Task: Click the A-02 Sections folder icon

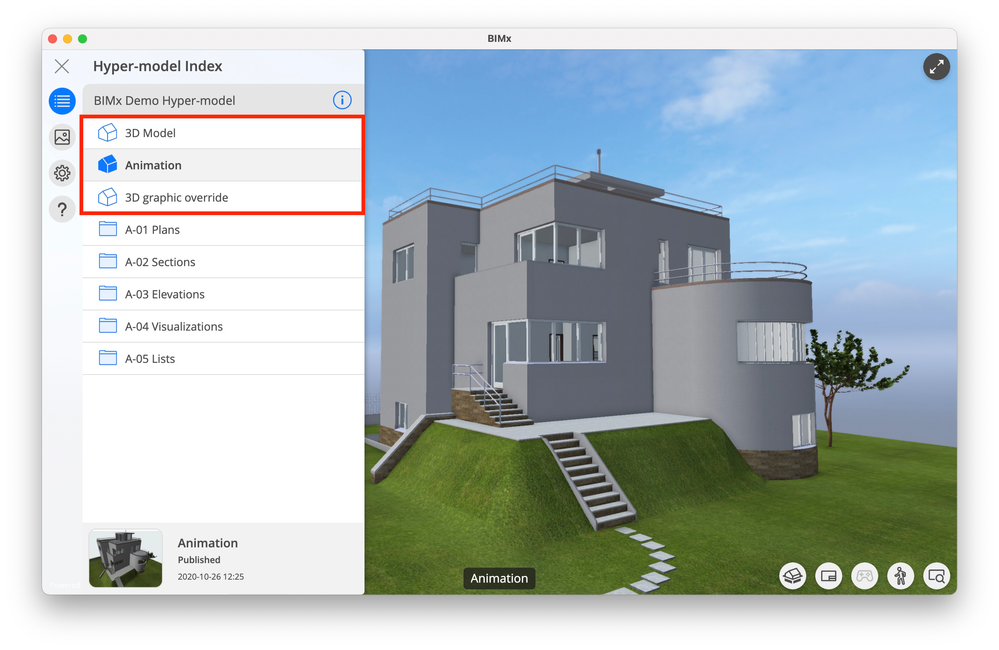Action: tap(108, 261)
